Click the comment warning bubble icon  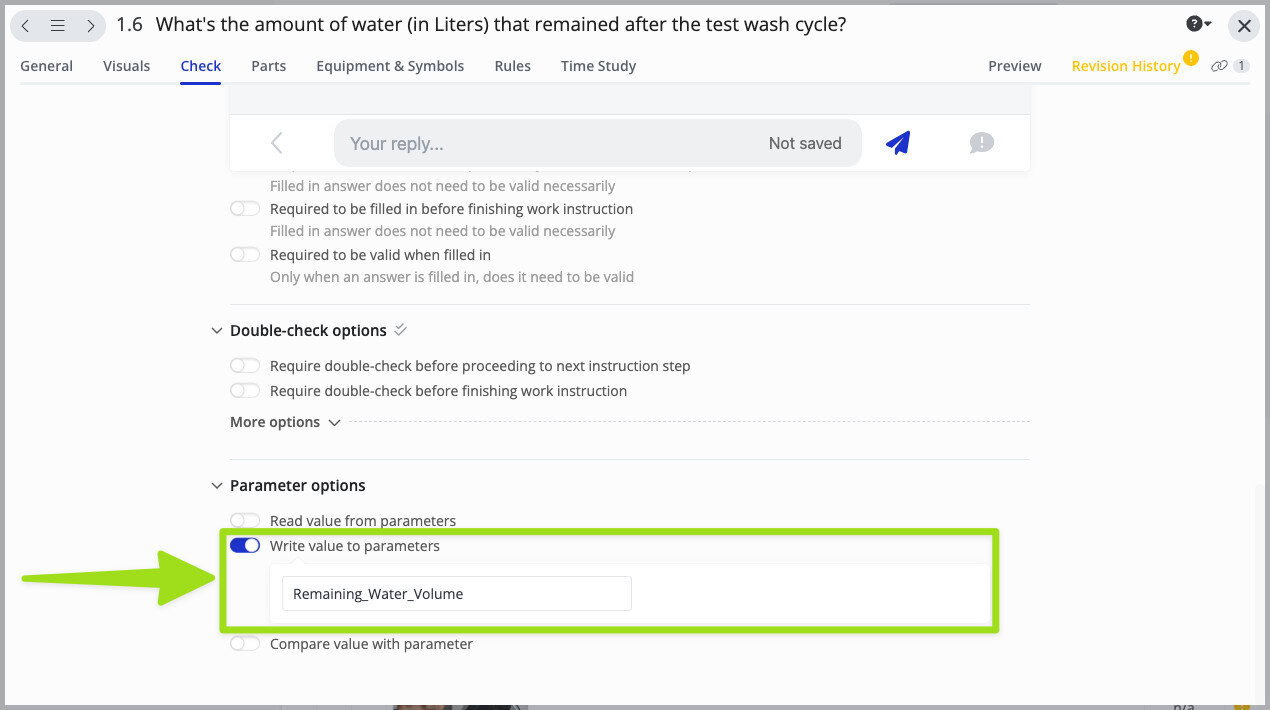(x=981, y=142)
